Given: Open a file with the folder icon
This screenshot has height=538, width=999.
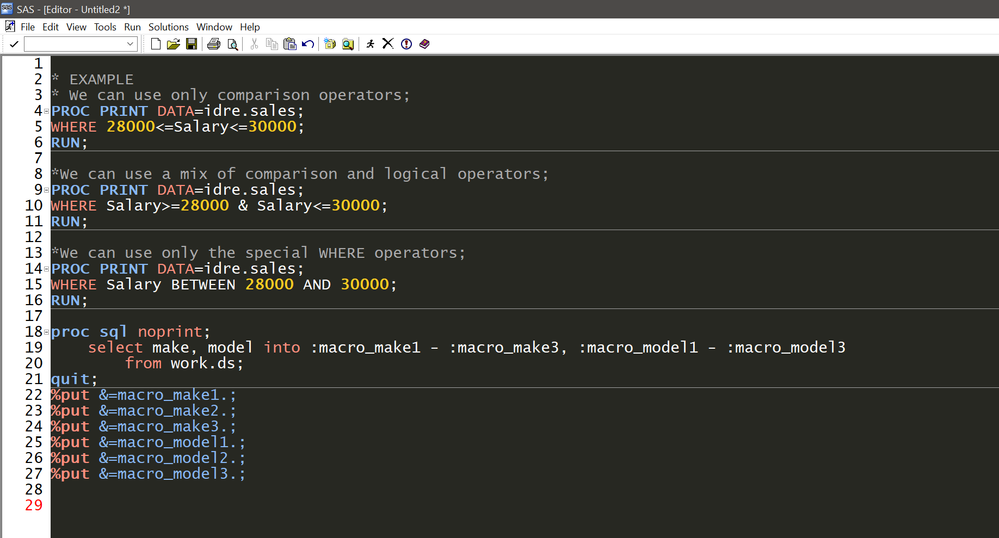Looking at the screenshot, I should click(x=173, y=44).
